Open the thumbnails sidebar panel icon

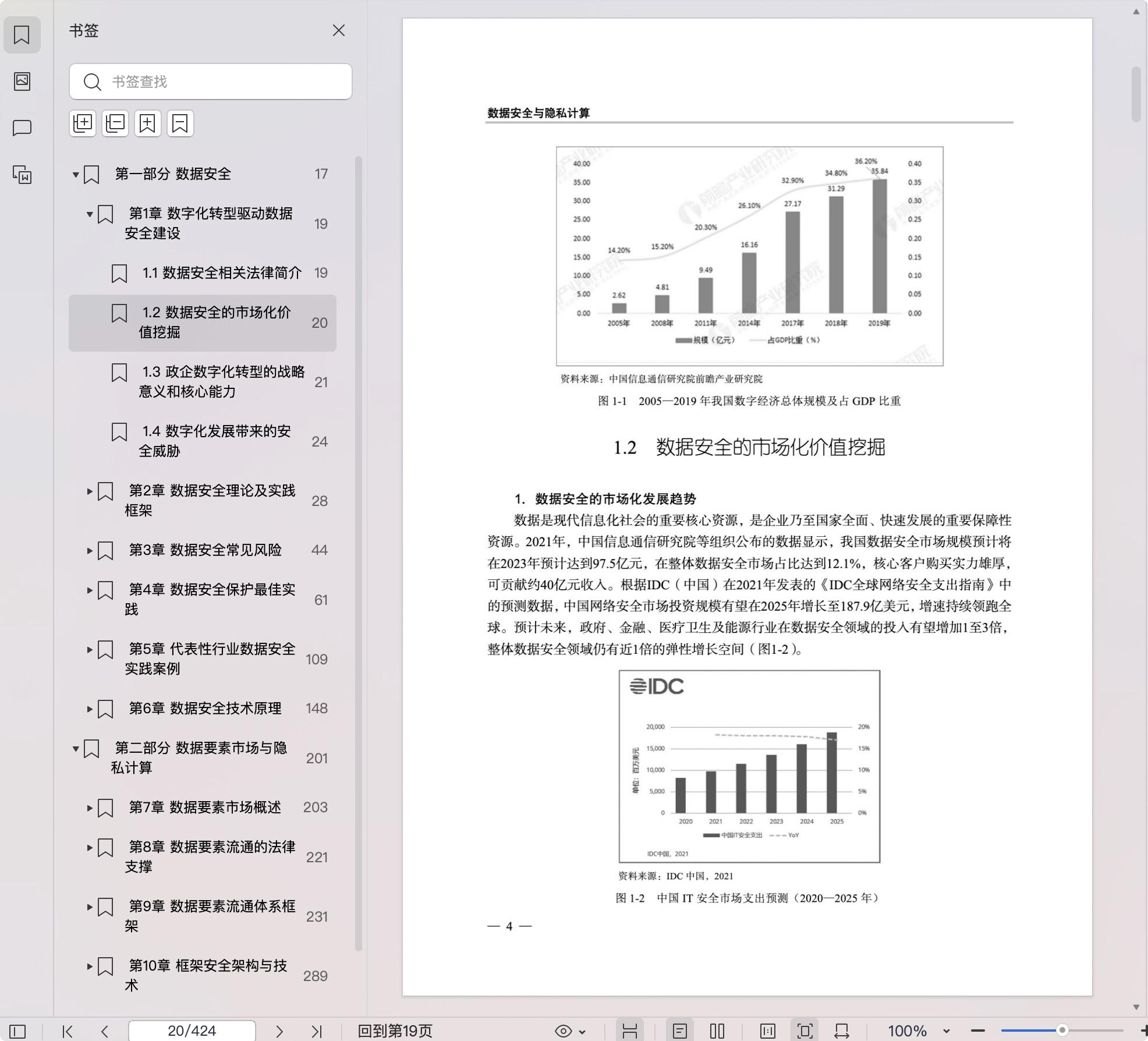(x=22, y=81)
